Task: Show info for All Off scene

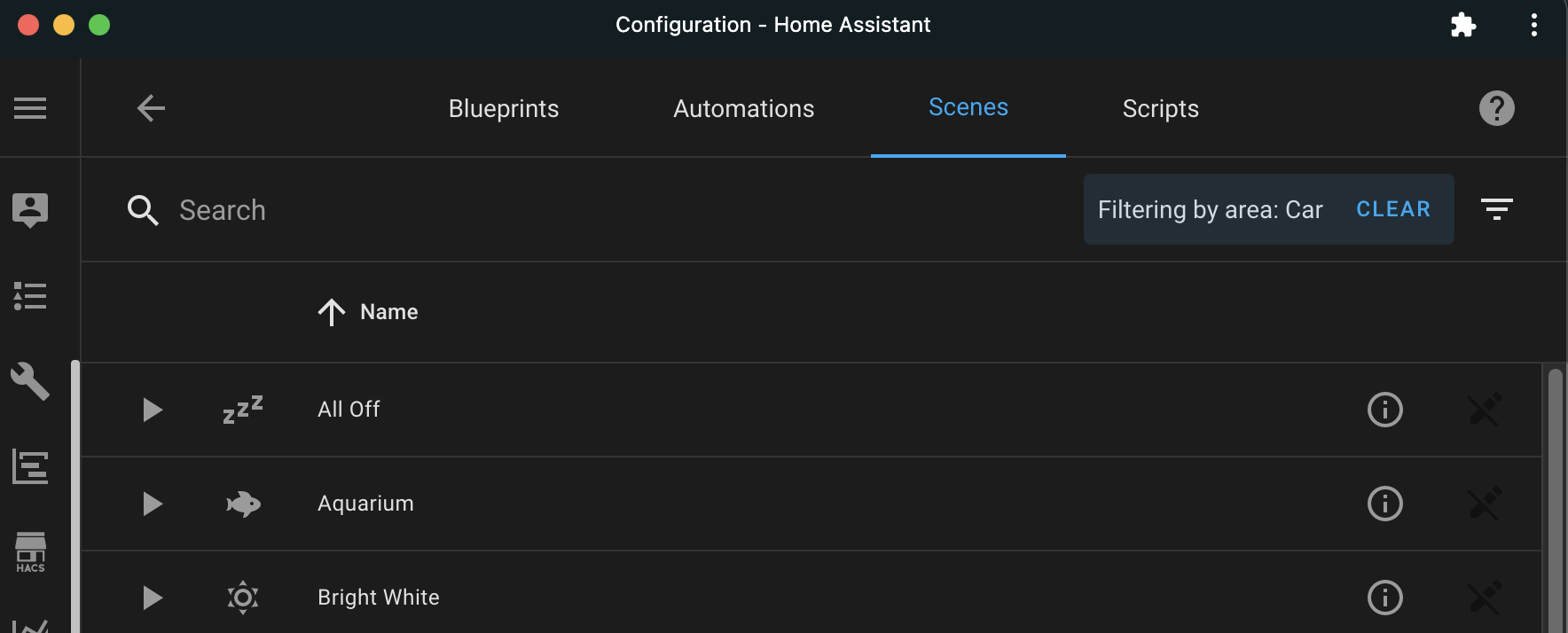Action: (1384, 410)
